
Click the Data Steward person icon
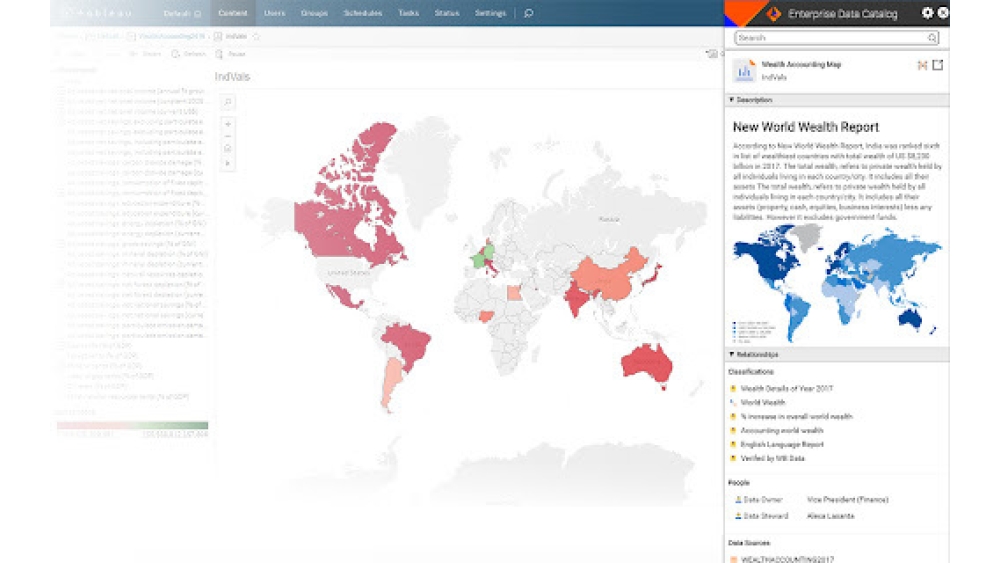tap(738, 516)
